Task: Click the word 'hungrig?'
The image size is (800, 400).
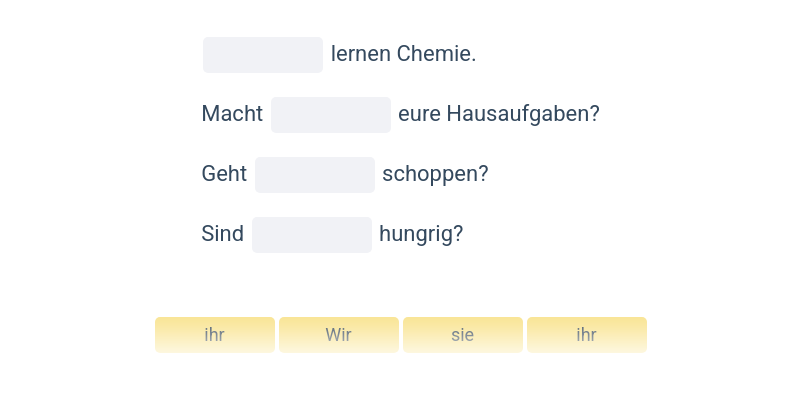Action: [421, 234]
